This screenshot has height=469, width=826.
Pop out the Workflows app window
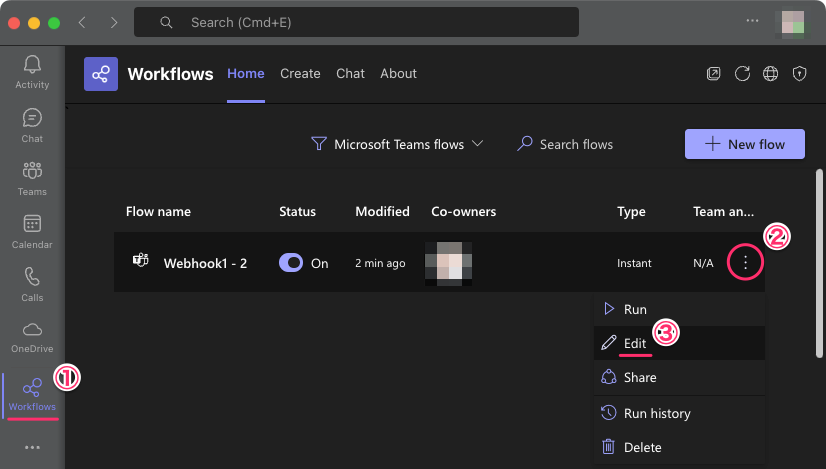pos(713,74)
